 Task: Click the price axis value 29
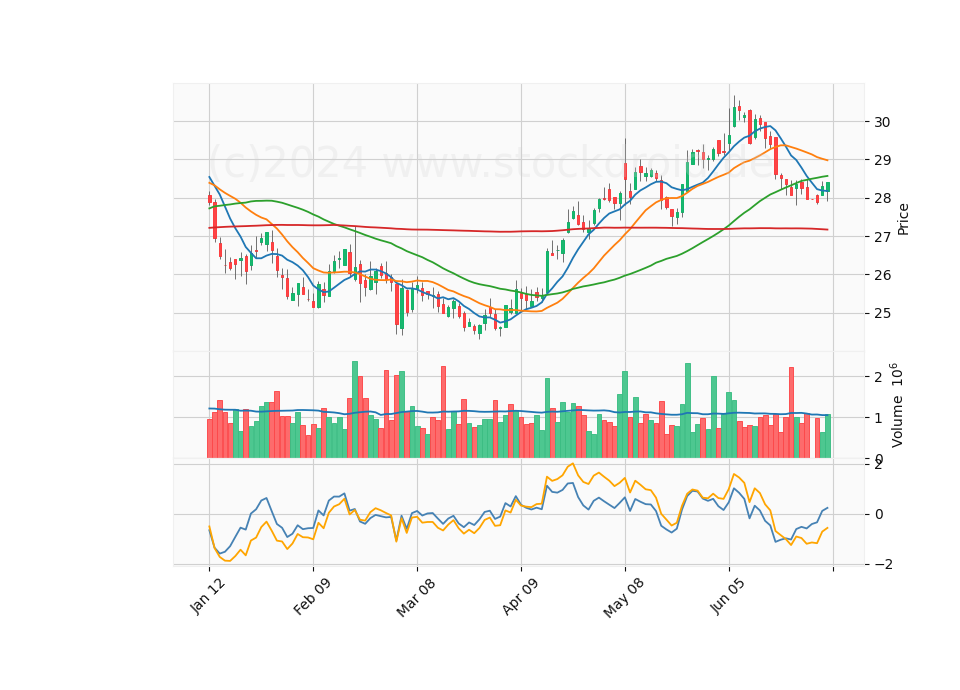pyautogui.click(x=882, y=160)
